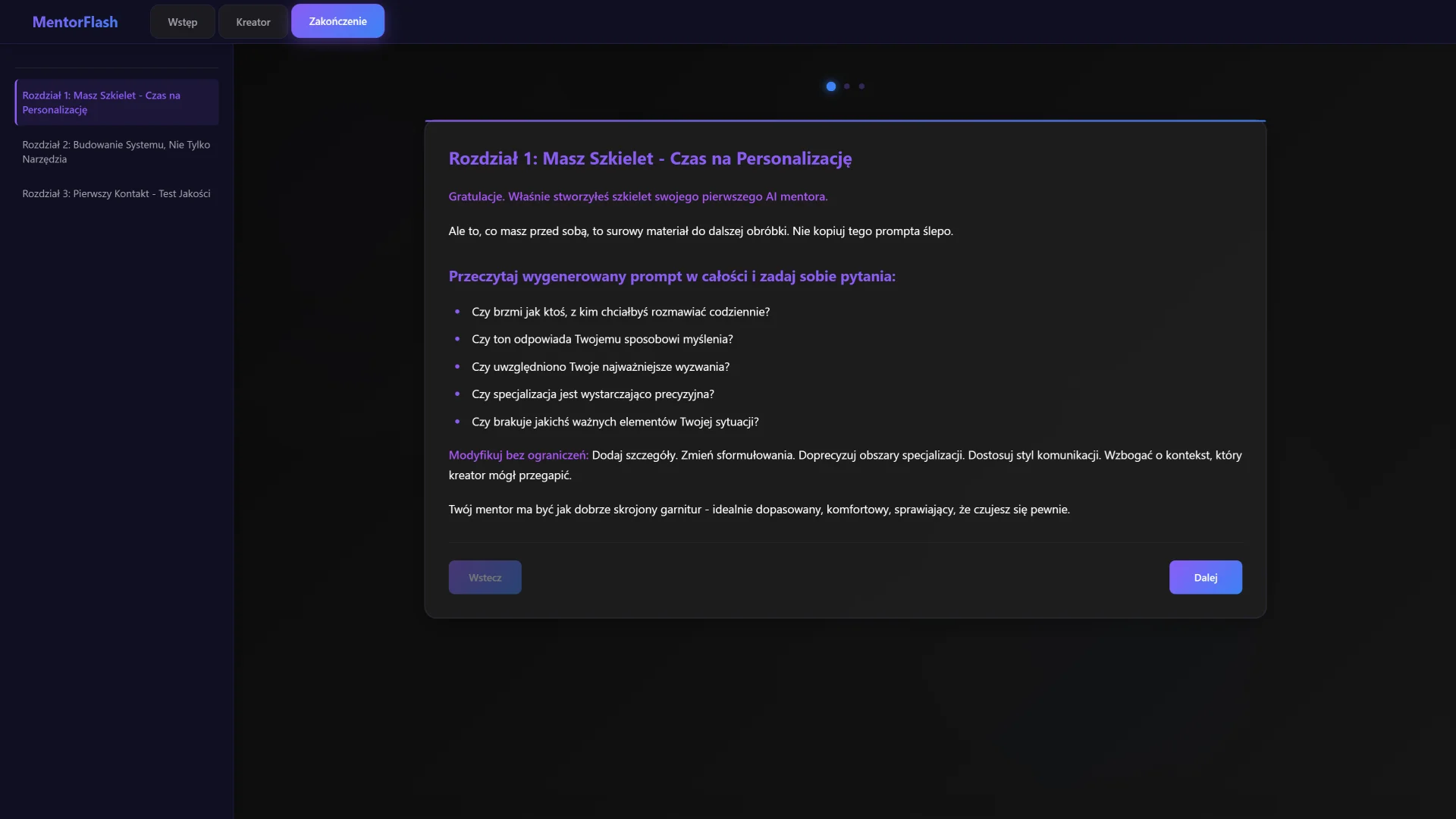
Task: Select the Zakończenie tab
Action: coord(337,21)
